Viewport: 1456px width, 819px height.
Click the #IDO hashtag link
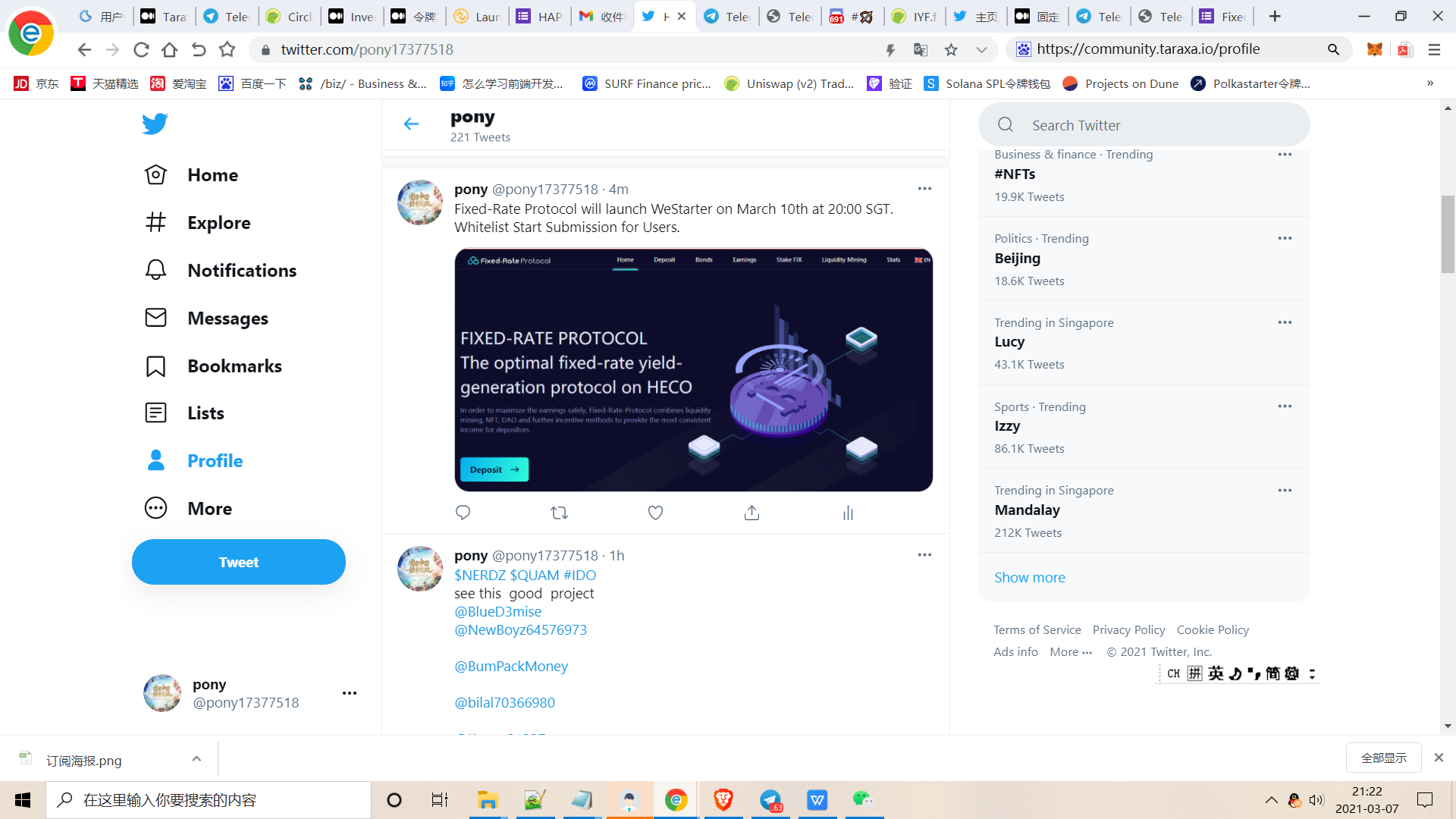click(579, 575)
